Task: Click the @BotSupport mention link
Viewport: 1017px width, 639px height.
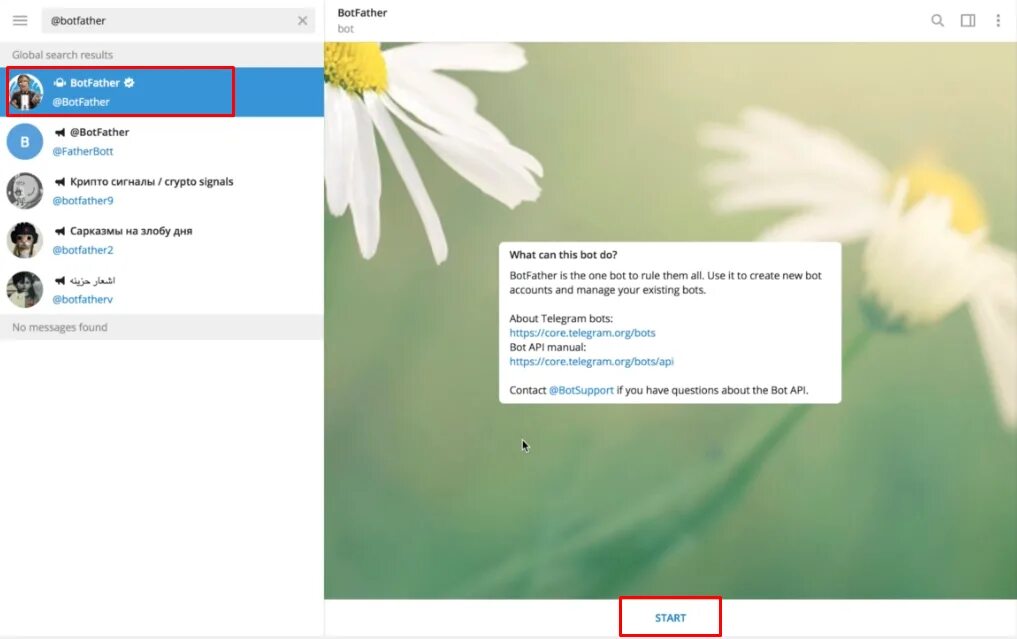Action: coord(580,390)
